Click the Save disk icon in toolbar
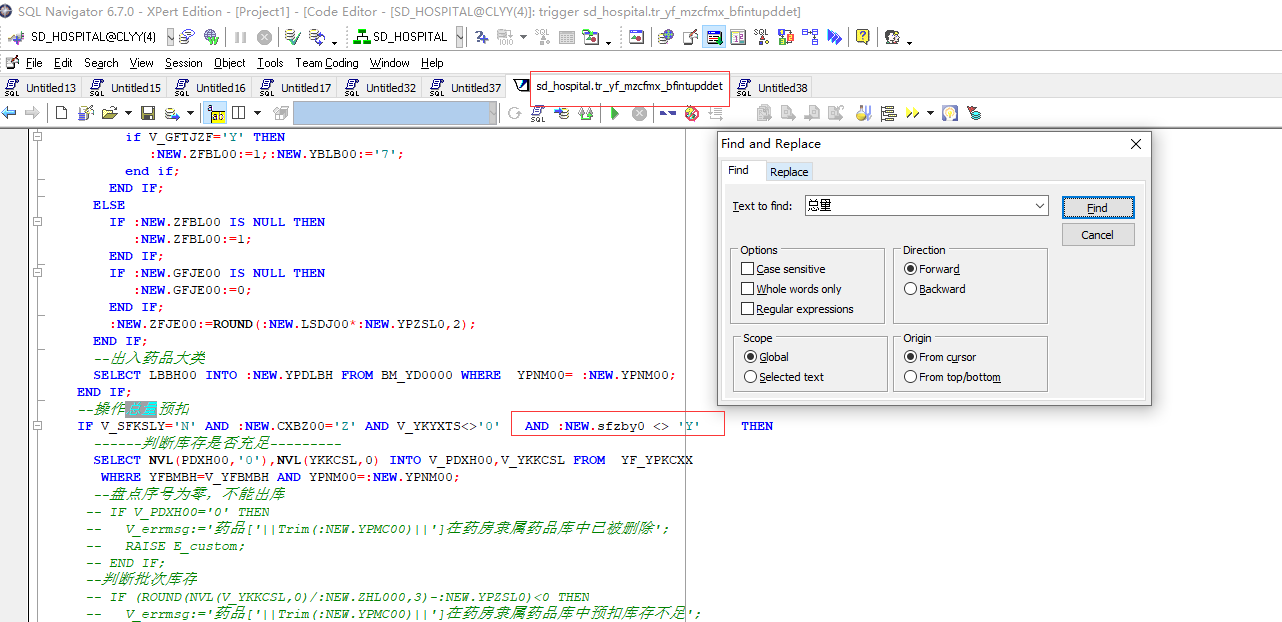Screen dimensions: 1282x622 click(x=148, y=113)
